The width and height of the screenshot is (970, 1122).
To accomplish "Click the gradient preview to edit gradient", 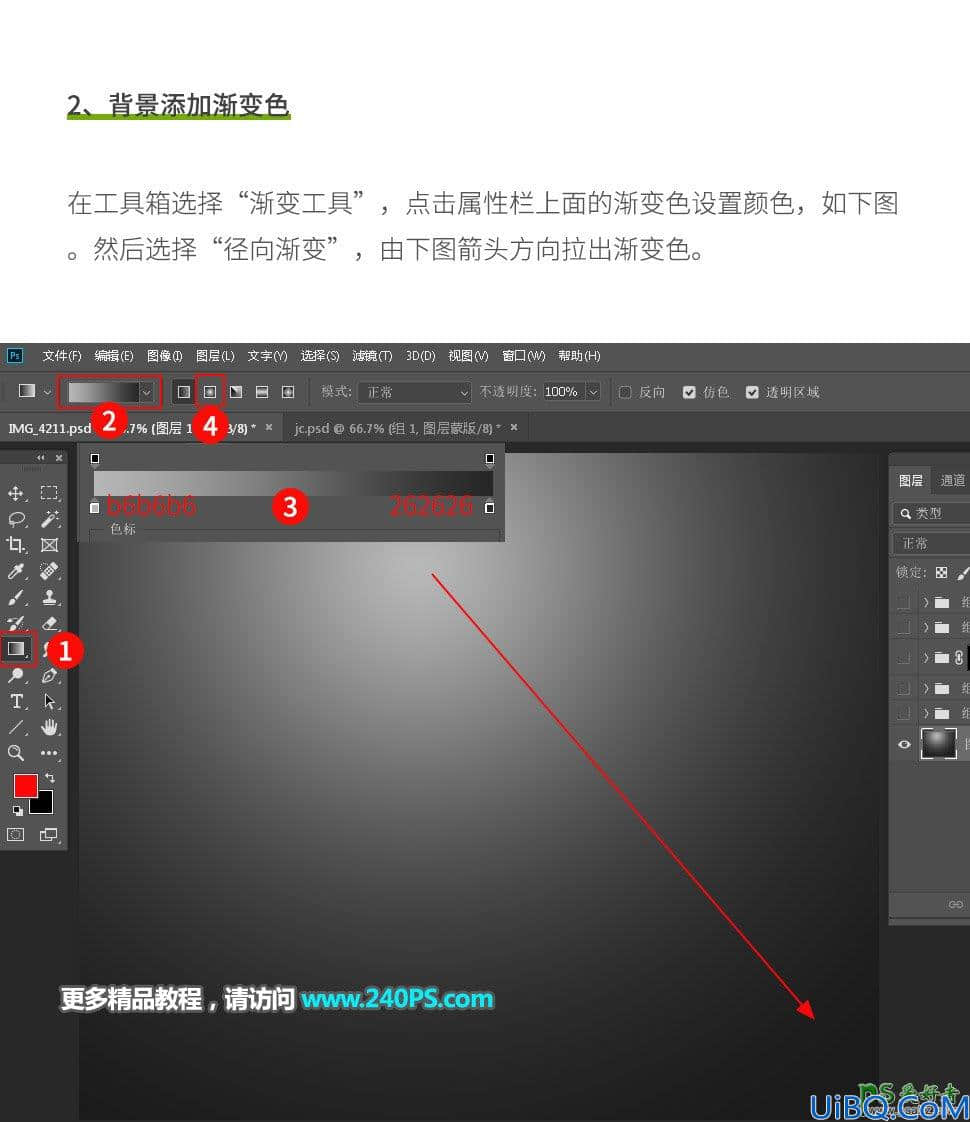I will (x=103, y=392).
